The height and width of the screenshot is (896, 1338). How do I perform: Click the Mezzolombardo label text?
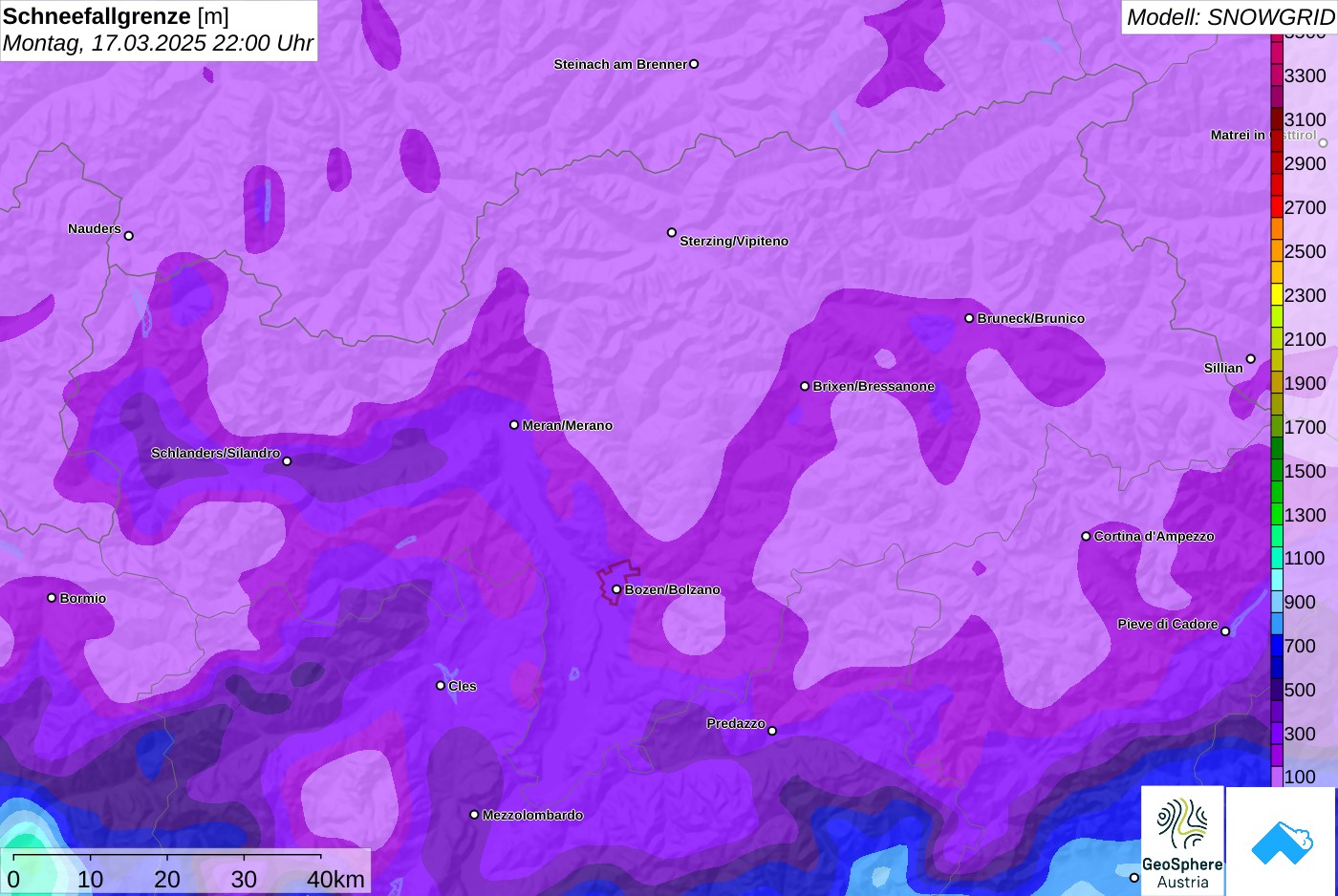click(532, 815)
